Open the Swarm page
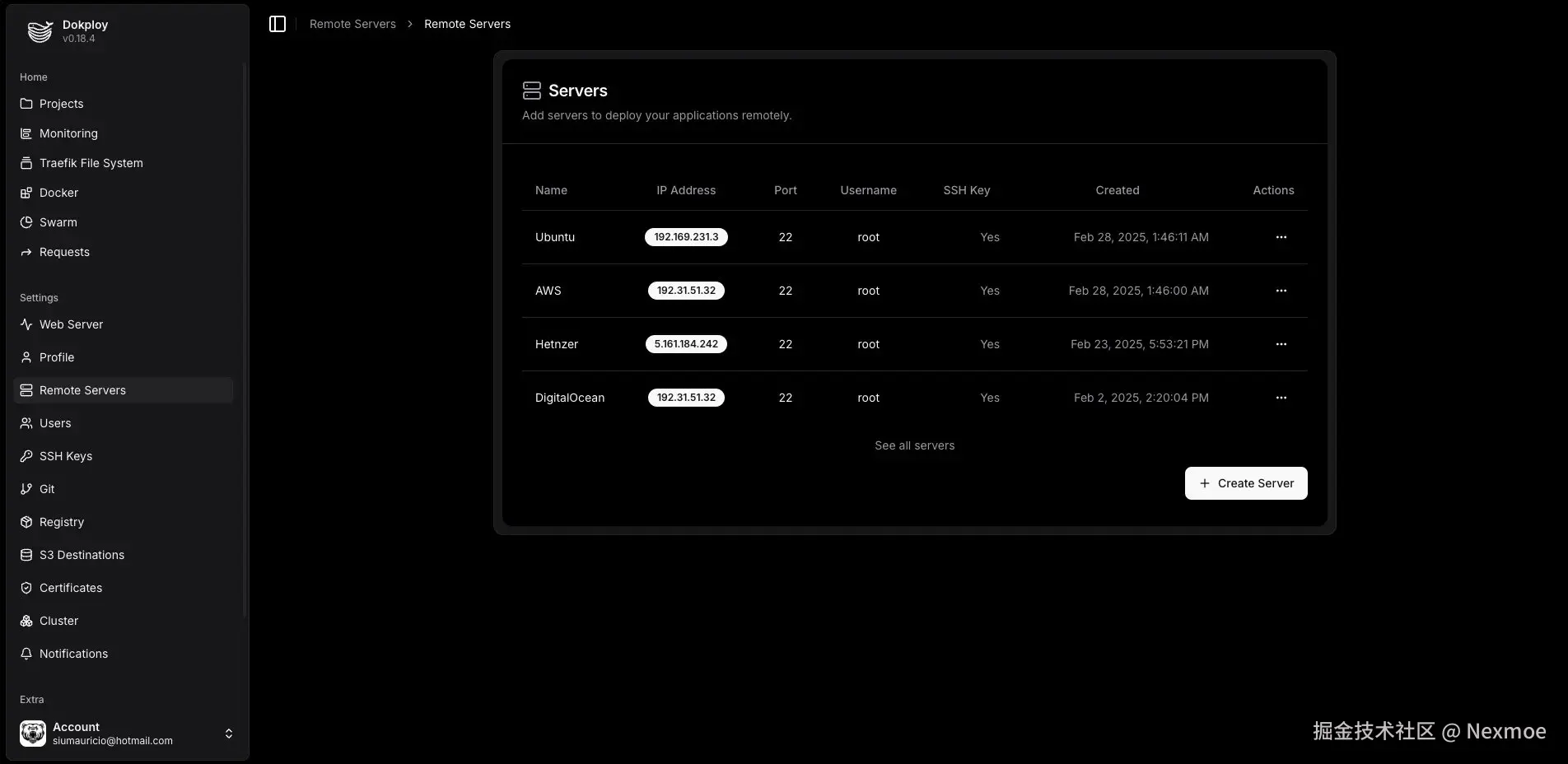1568x764 pixels. (x=124, y=222)
